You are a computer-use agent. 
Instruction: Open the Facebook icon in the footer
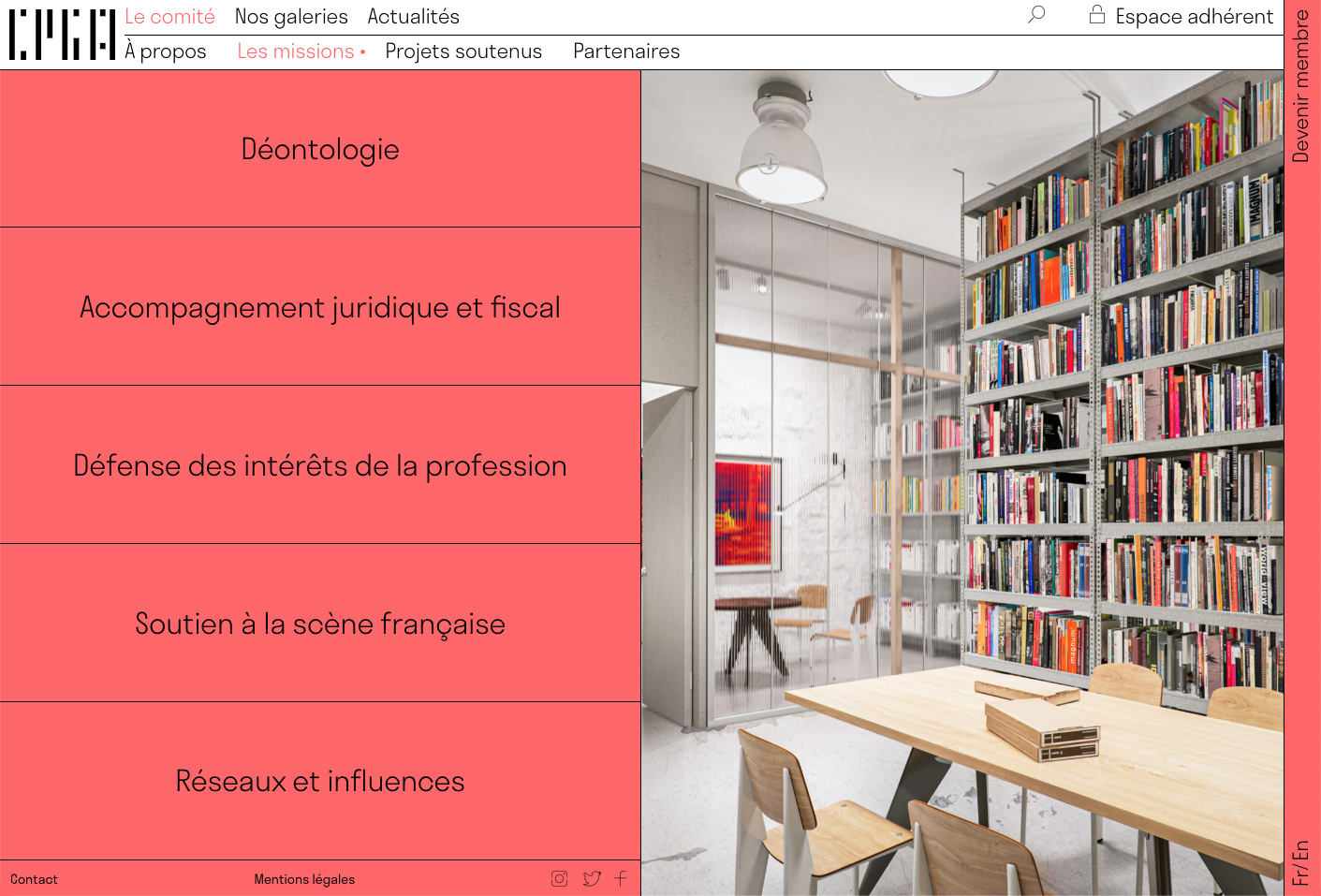621,878
